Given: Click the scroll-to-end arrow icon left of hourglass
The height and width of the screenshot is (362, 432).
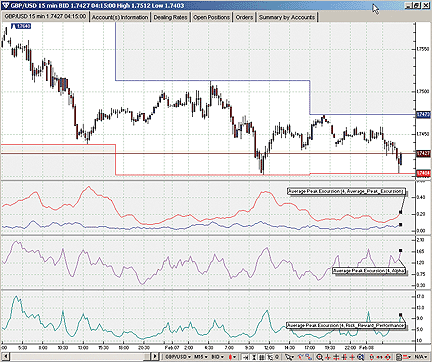Looking at the screenshot, I should click(245, 357).
